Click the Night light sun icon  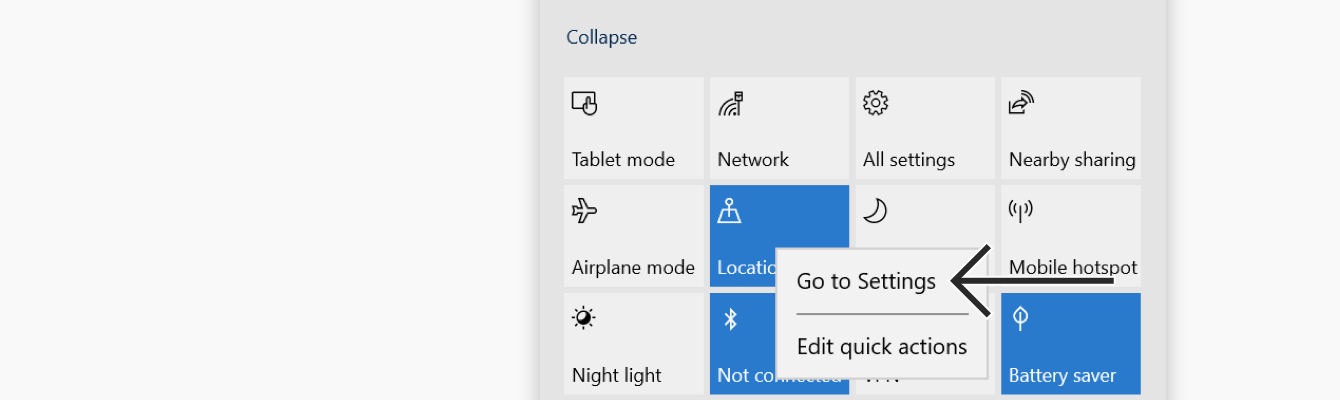tap(584, 319)
